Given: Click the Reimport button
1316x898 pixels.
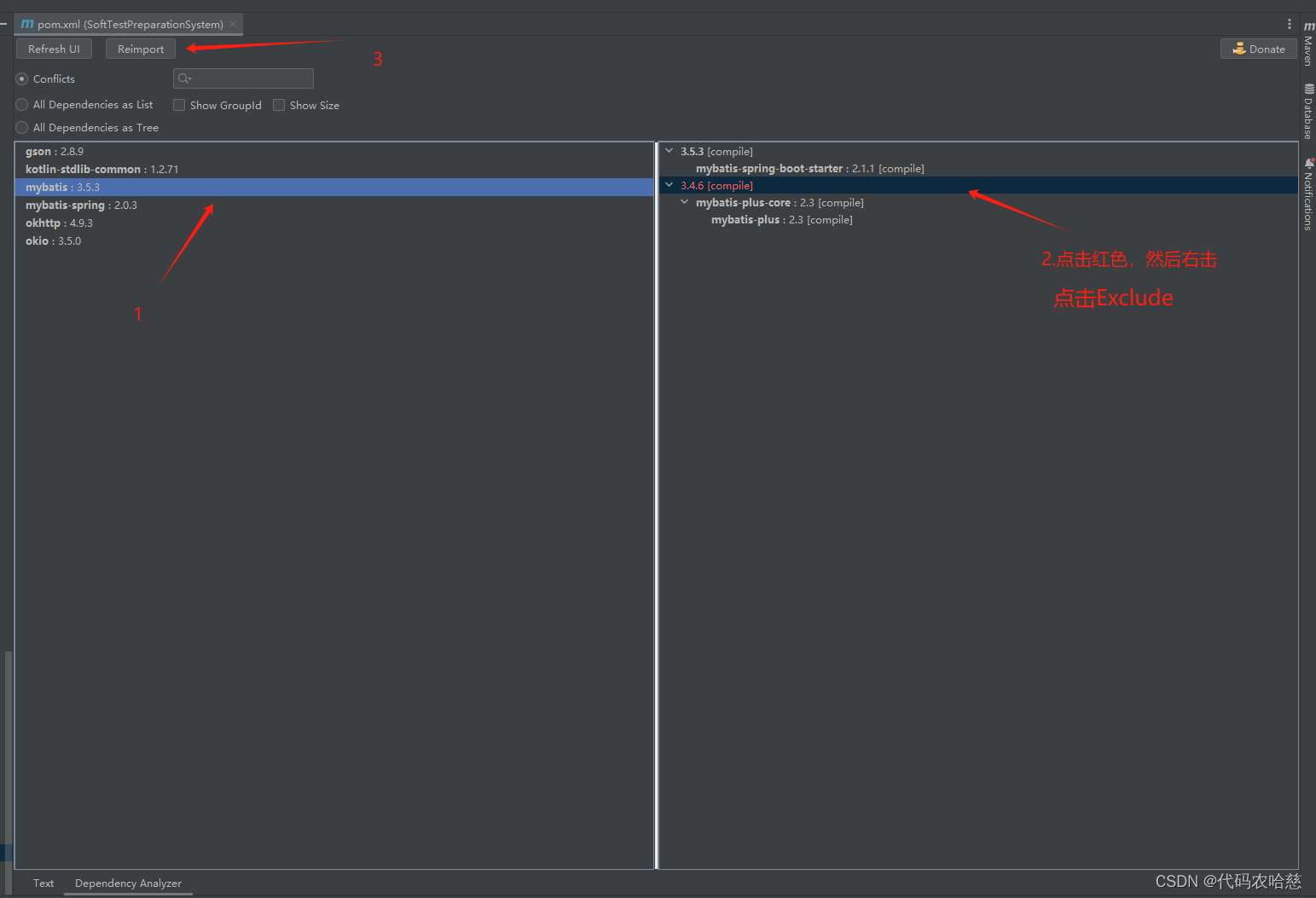Looking at the screenshot, I should tap(141, 49).
